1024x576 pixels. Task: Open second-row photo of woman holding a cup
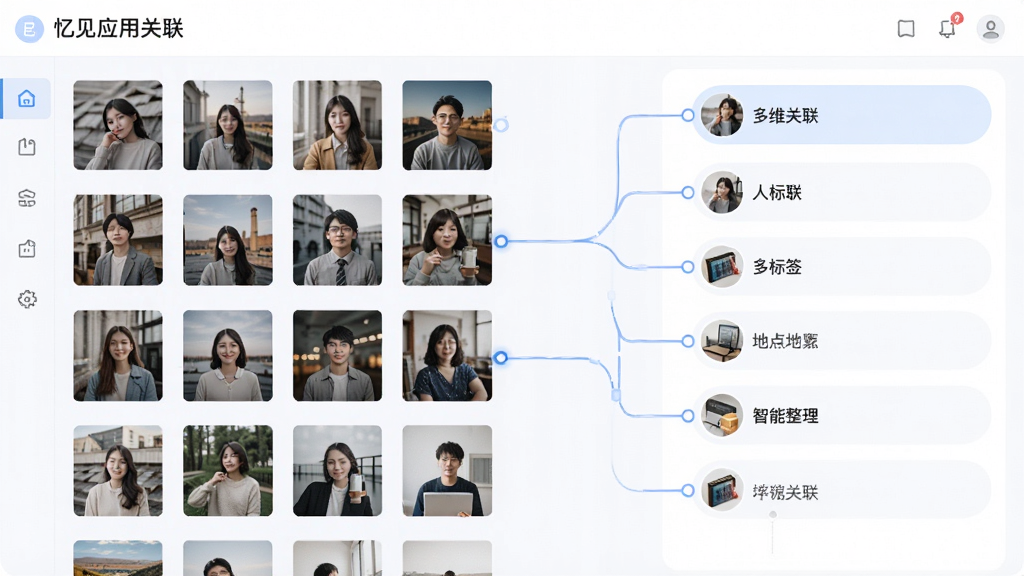point(447,240)
